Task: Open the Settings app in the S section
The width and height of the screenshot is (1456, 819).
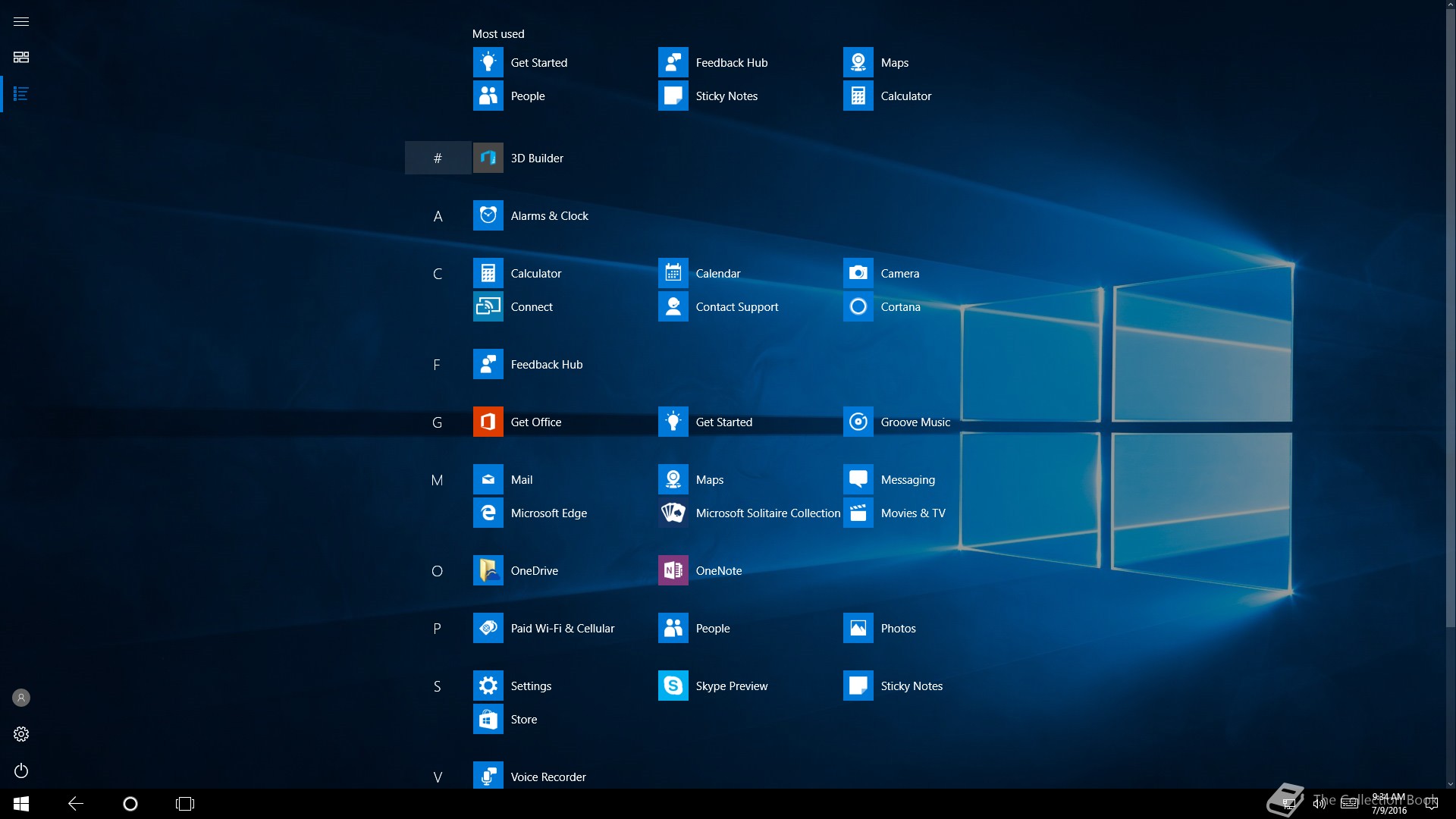Action: [x=512, y=686]
